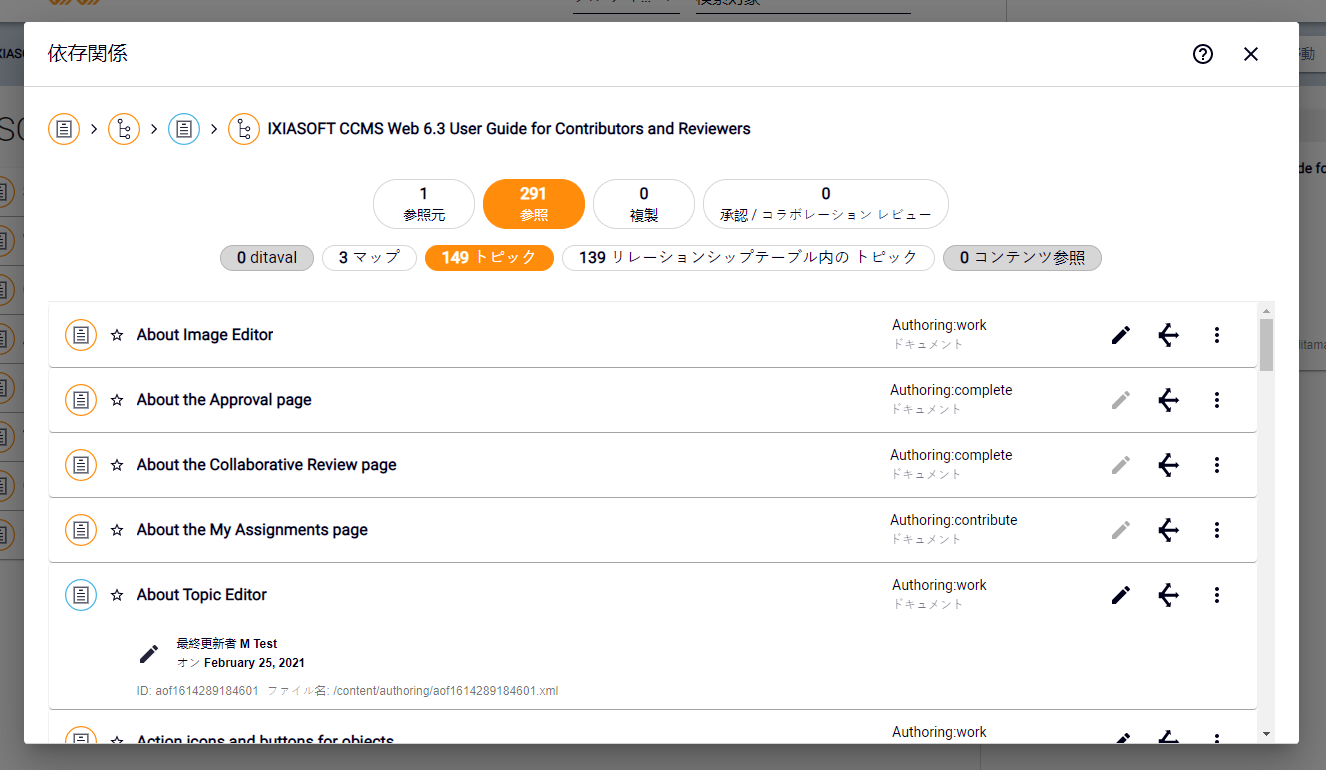This screenshot has height=770, width=1326.
Task: Click scrollbar down arrow in list
Action: (1266, 733)
